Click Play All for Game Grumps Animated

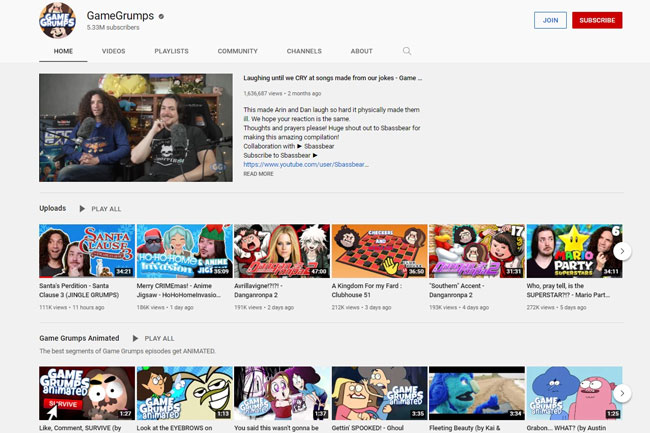tap(159, 339)
